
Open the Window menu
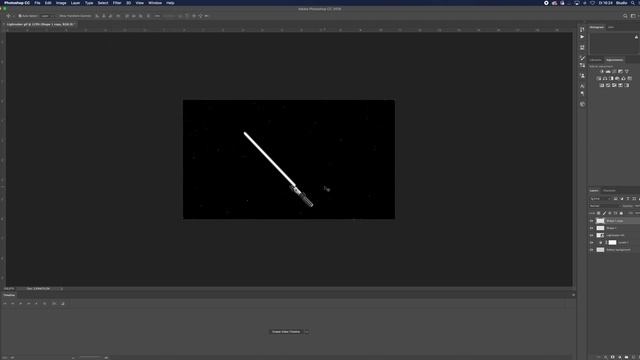155,3
